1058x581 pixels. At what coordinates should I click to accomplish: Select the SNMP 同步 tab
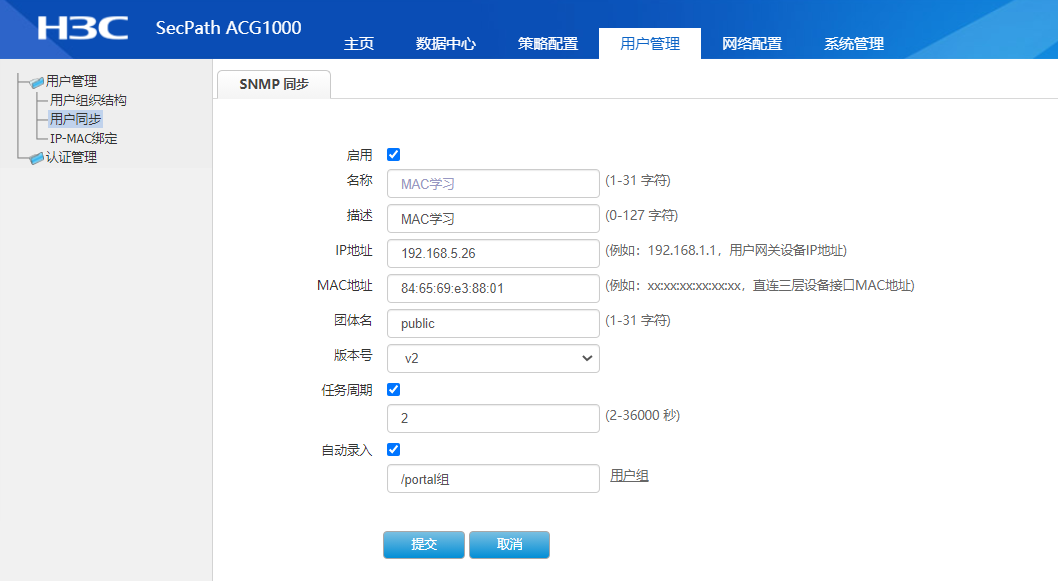point(274,84)
